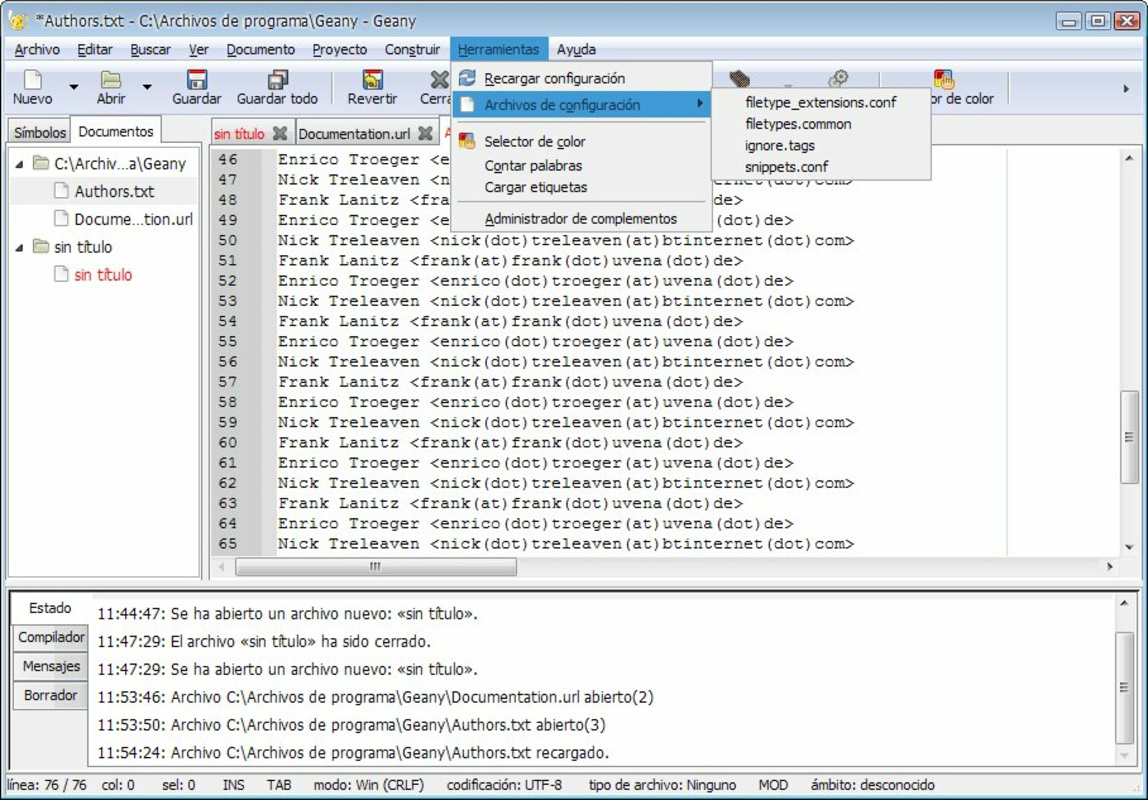
Task: Open the Buscar menu
Action: (x=150, y=50)
